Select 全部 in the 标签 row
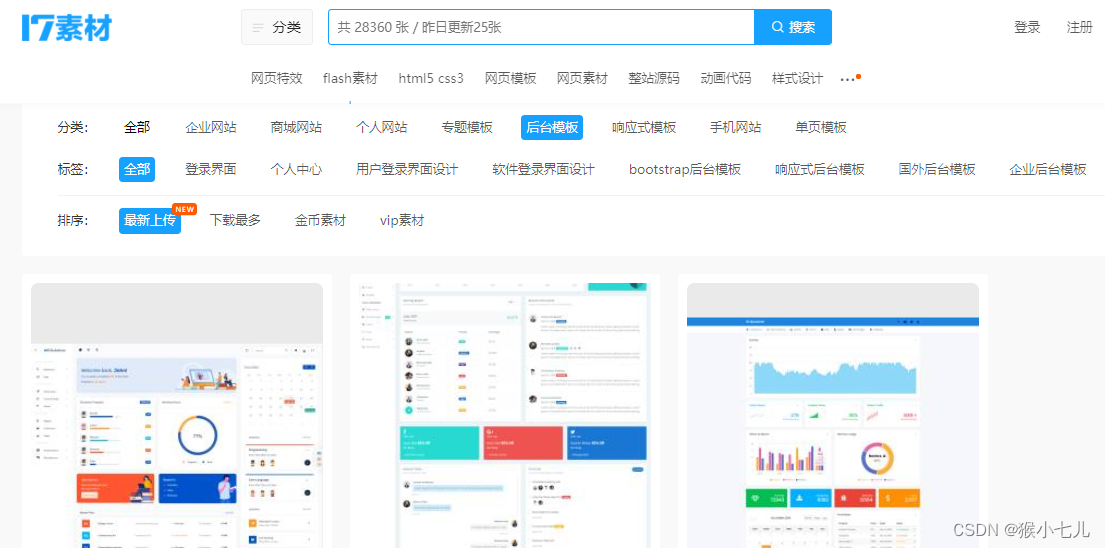 pyautogui.click(x=137, y=170)
